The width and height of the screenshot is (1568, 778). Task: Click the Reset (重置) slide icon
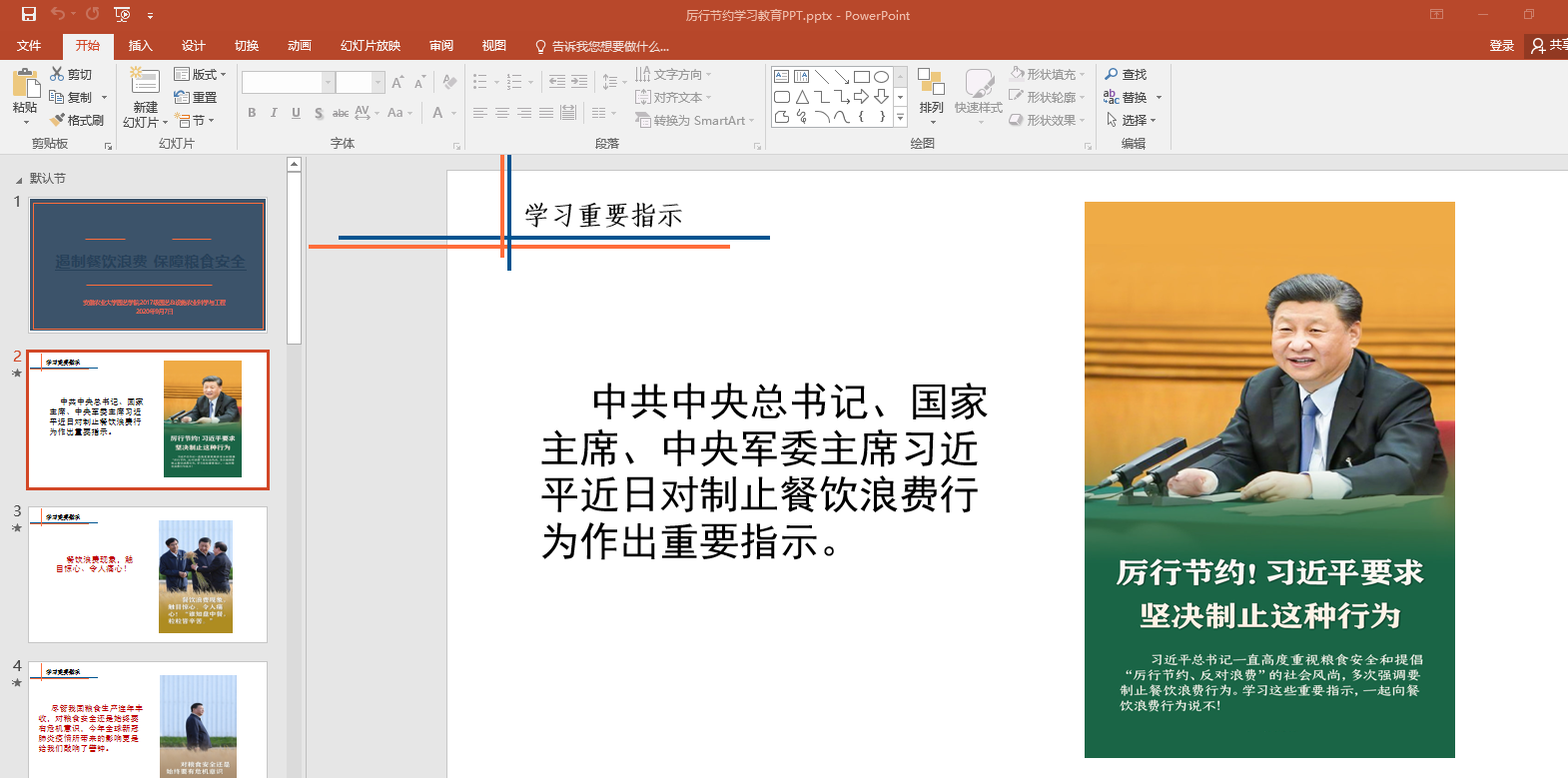pyautogui.click(x=182, y=97)
